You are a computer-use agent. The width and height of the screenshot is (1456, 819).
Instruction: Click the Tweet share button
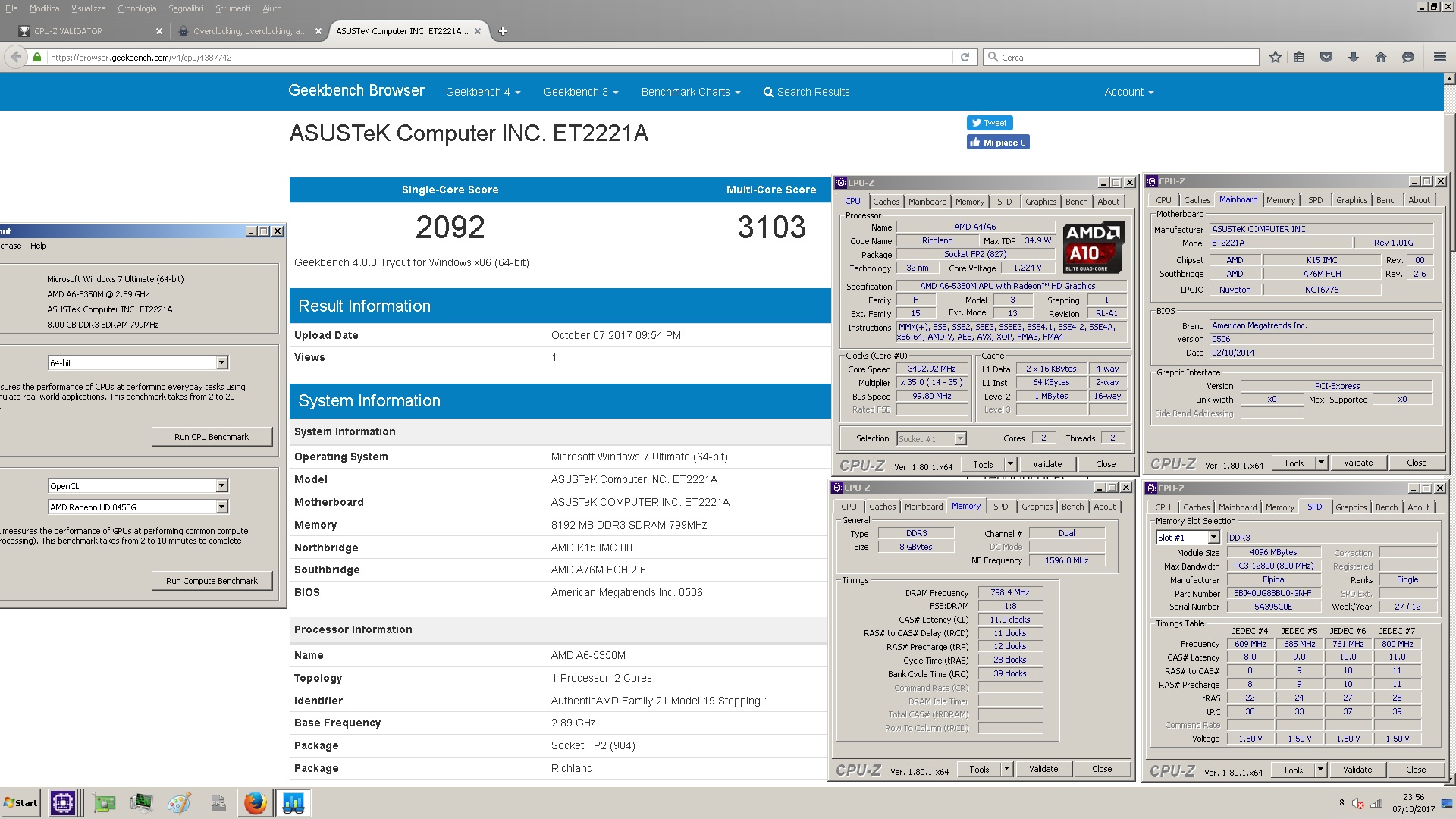(990, 123)
